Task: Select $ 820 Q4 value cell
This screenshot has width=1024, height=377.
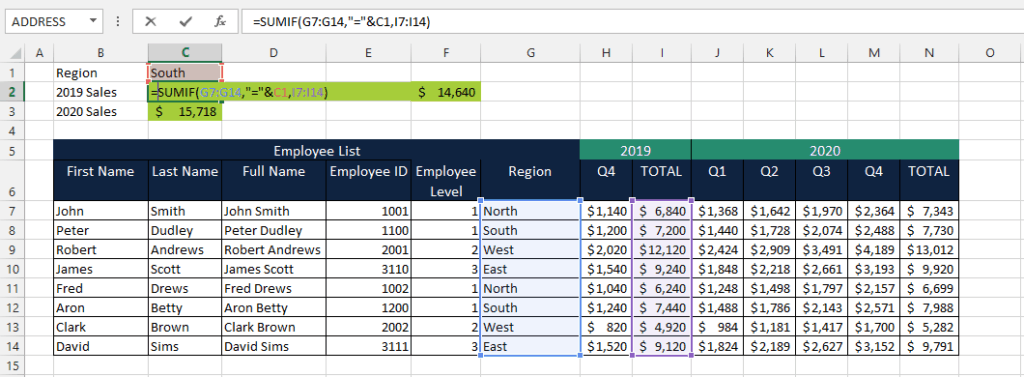Action: pyautogui.click(x=606, y=327)
